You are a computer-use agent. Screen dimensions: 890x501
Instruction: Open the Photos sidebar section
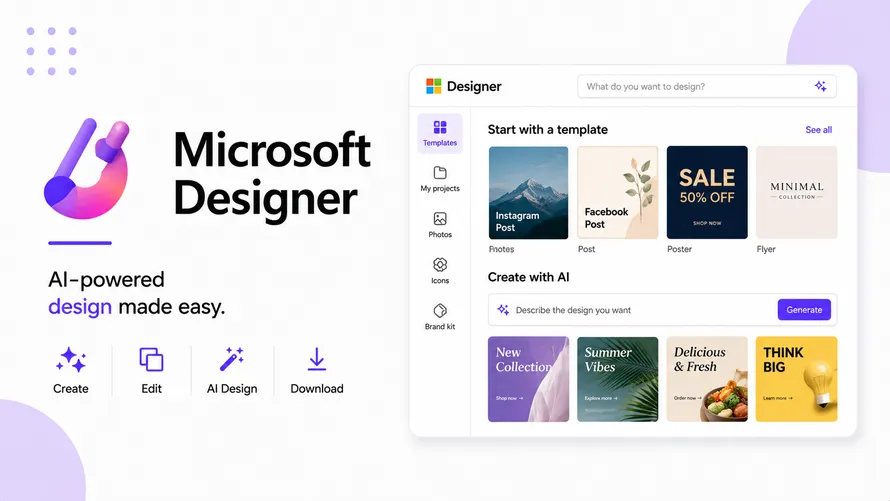point(440,225)
